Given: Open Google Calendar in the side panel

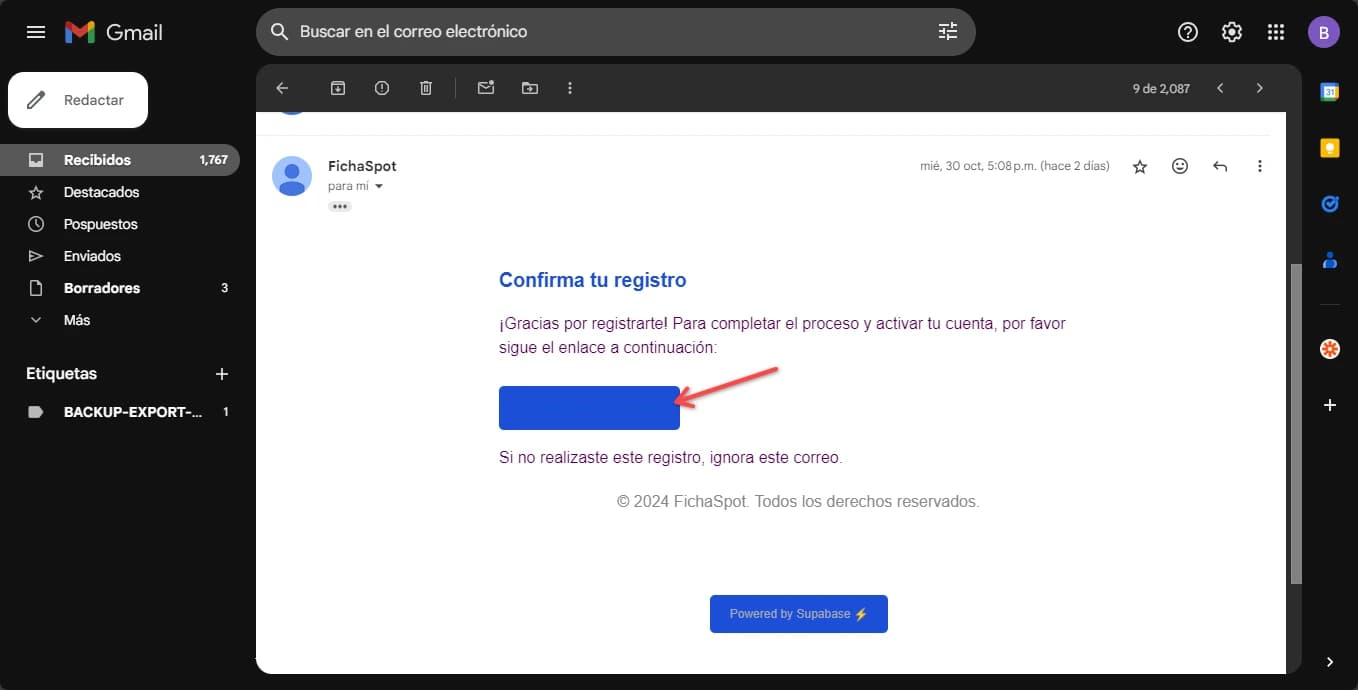Looking at the screenshot, I should 1329,91.
